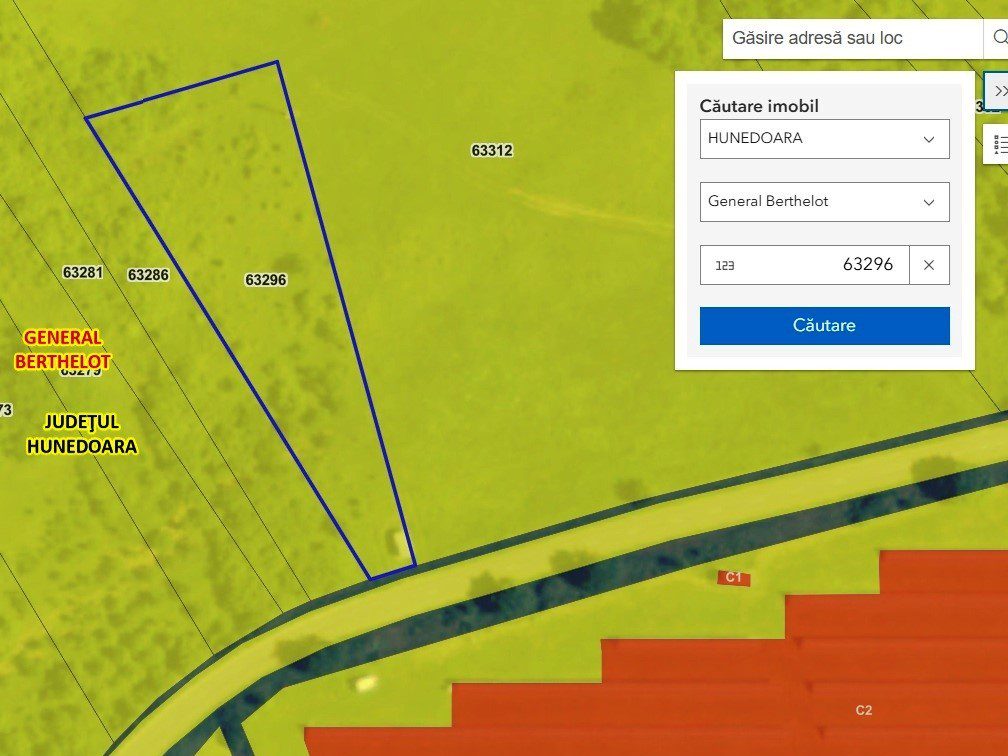Screen dimensions: 1008x756
Task: Open the General Berthelot locality dropdown
Action: pos(825,202)
